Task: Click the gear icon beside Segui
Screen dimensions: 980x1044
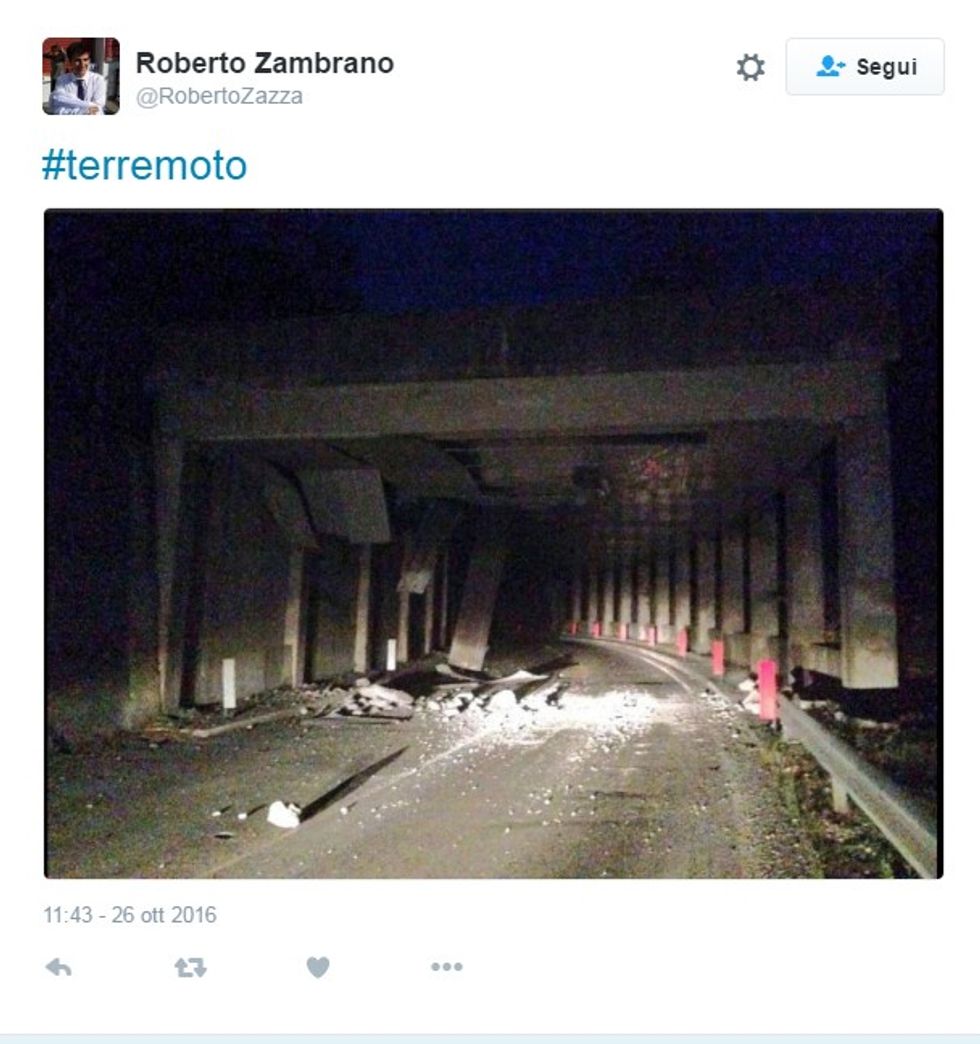Action: coord(750,67)
